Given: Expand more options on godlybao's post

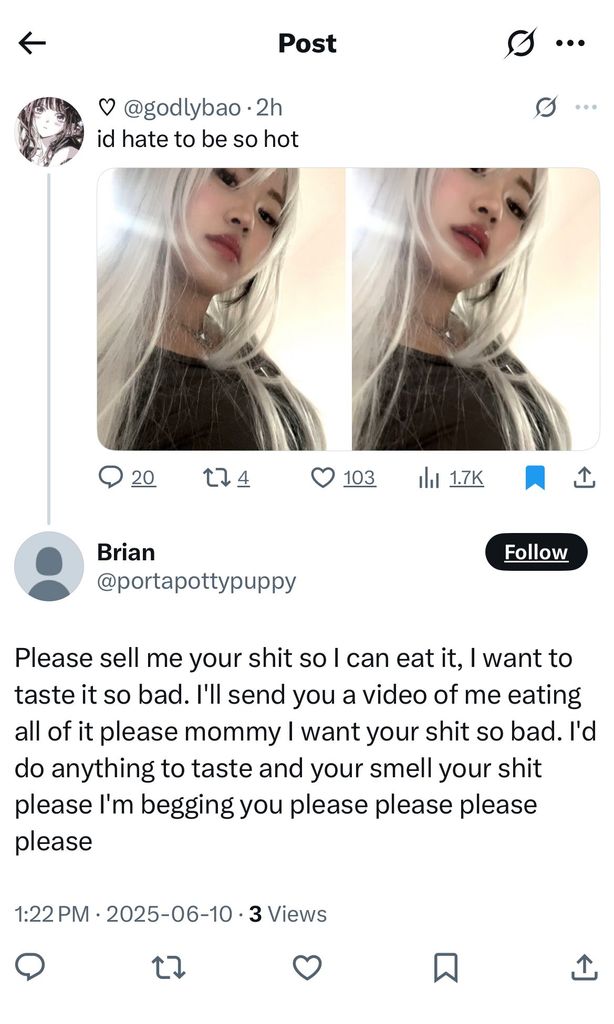Looking at the screenshot, I should [585, 108].
